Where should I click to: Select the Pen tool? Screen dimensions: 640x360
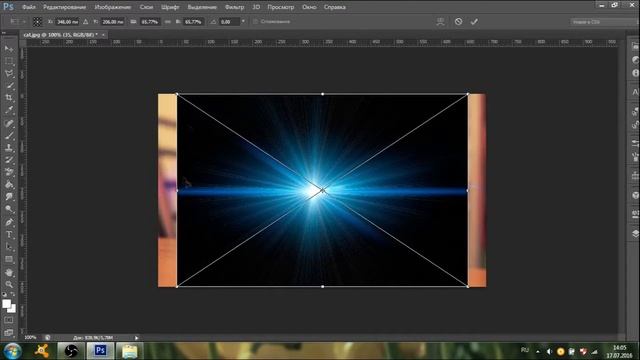9,222
